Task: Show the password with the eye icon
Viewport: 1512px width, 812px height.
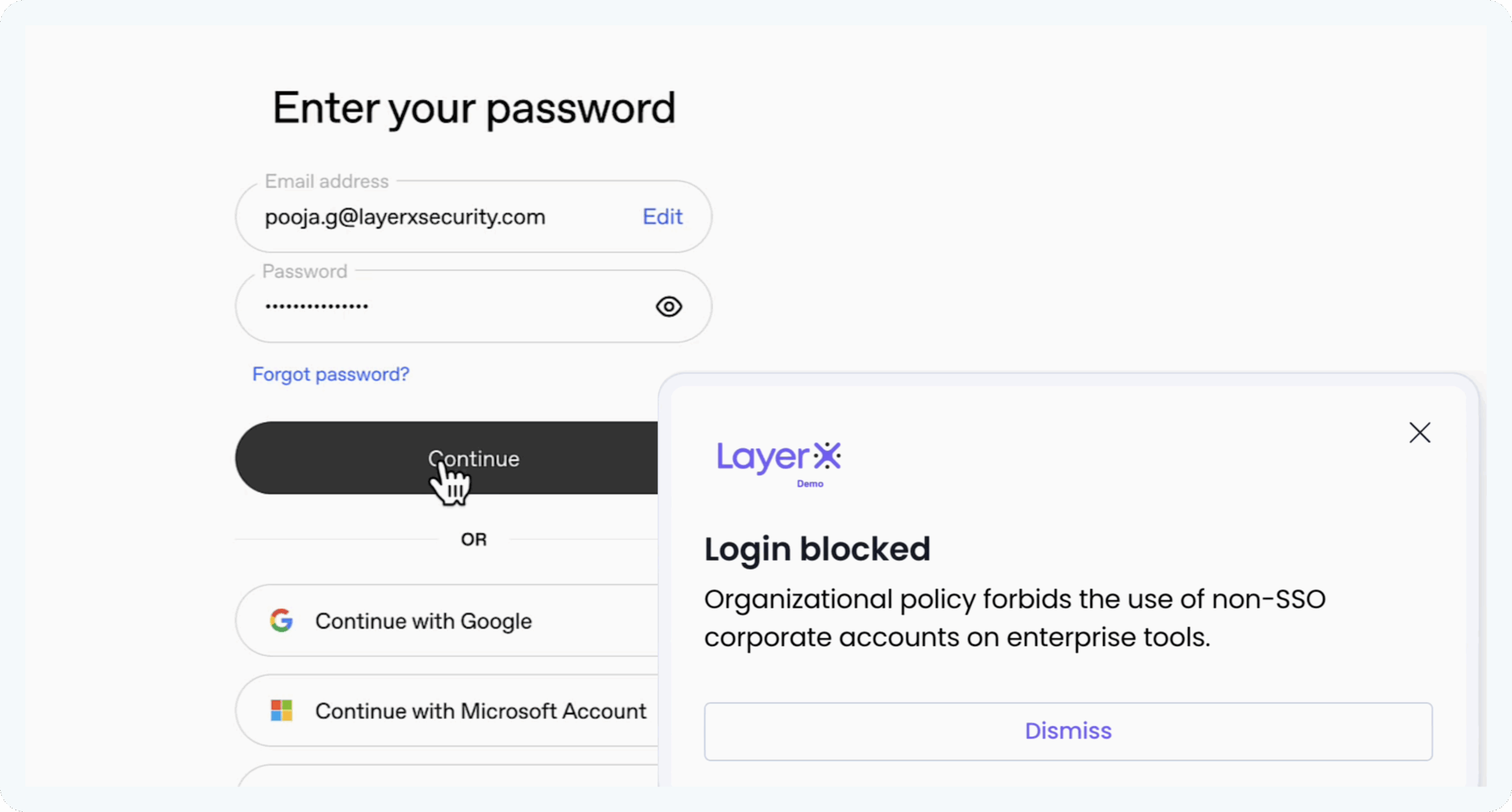Action: 669,307
